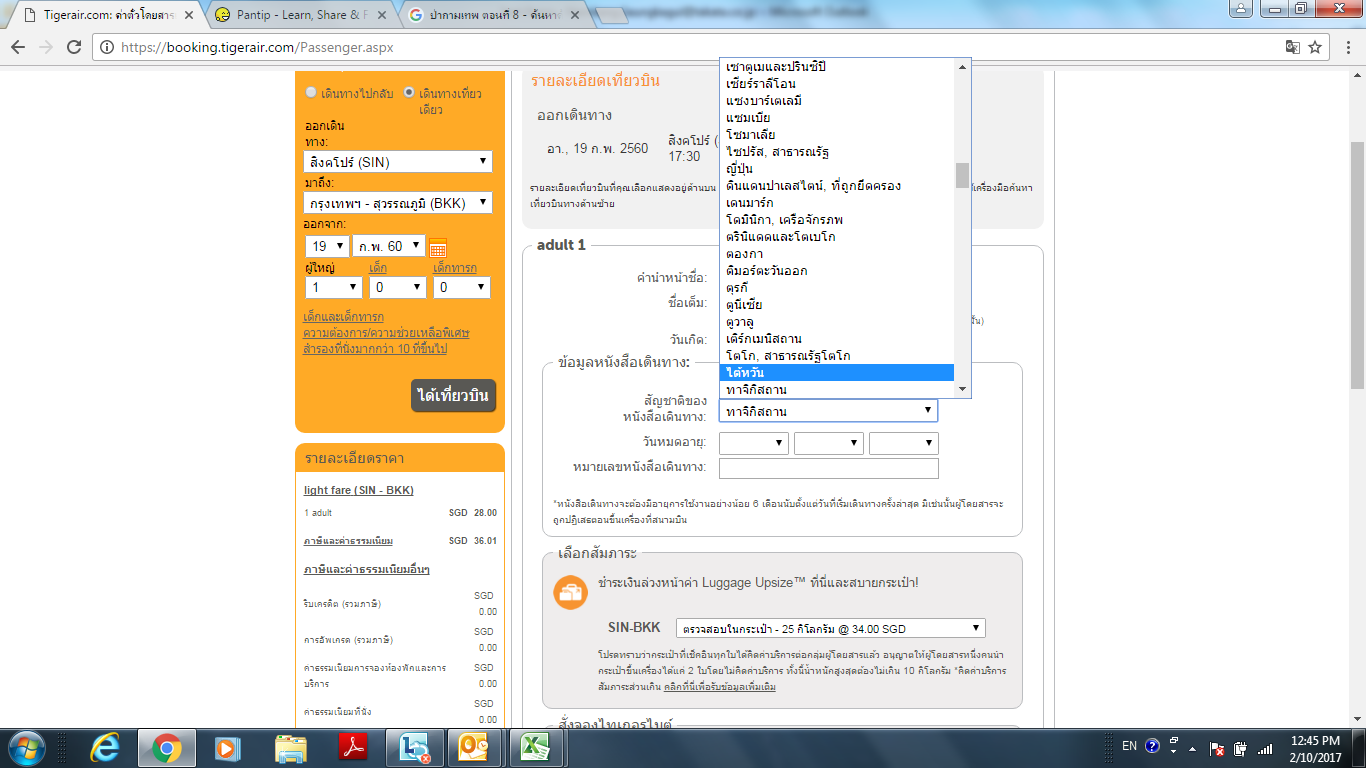Viewport: 1366px width, 768px height.
Task: Click the browser back arrow
Action: 18,46
